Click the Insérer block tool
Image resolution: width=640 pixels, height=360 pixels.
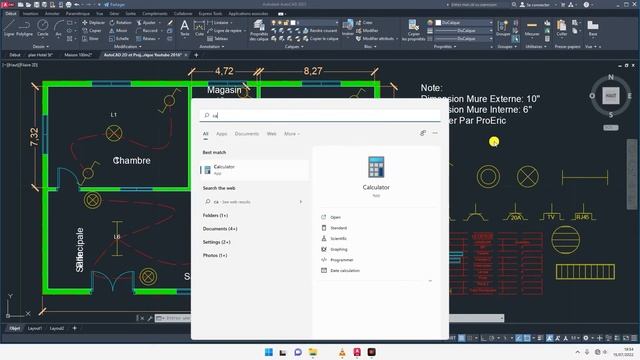click(348, 28)
